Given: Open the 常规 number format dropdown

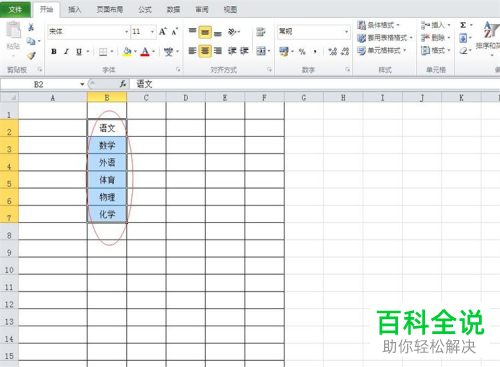Looking at the screenshot, I should click(x=346, y=32).
